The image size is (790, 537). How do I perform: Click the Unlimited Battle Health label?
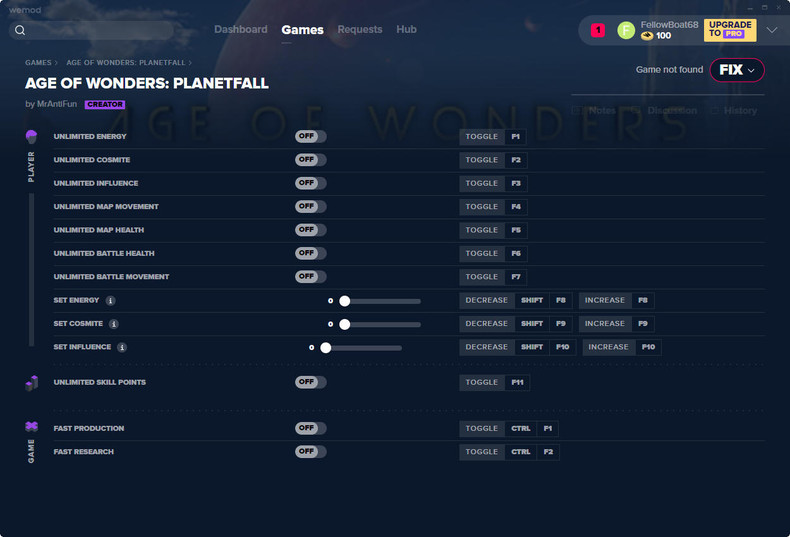click(x=104, y=253)
